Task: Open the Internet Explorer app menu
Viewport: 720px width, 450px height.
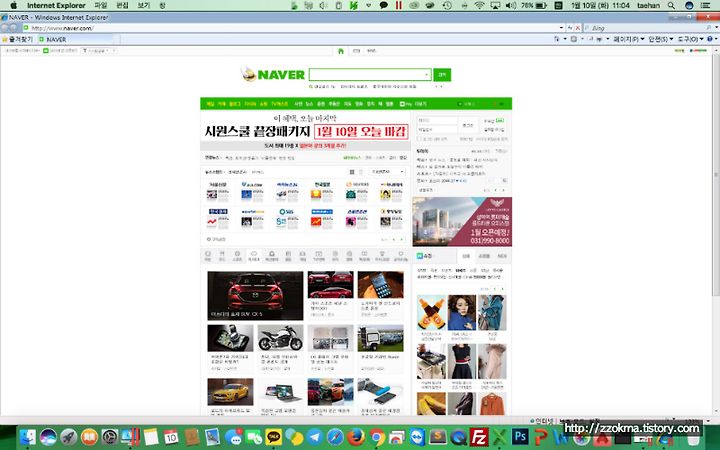Action: coord(56,6)
